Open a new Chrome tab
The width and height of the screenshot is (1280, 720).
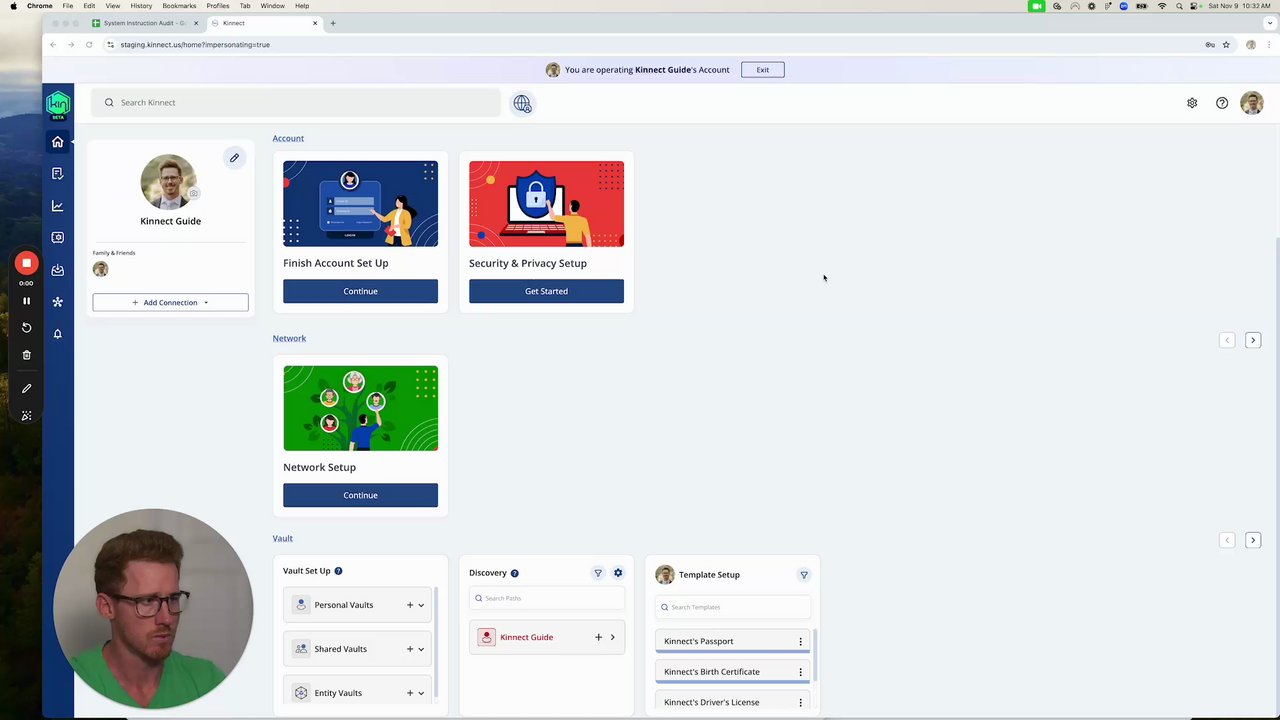pos(333,23)
